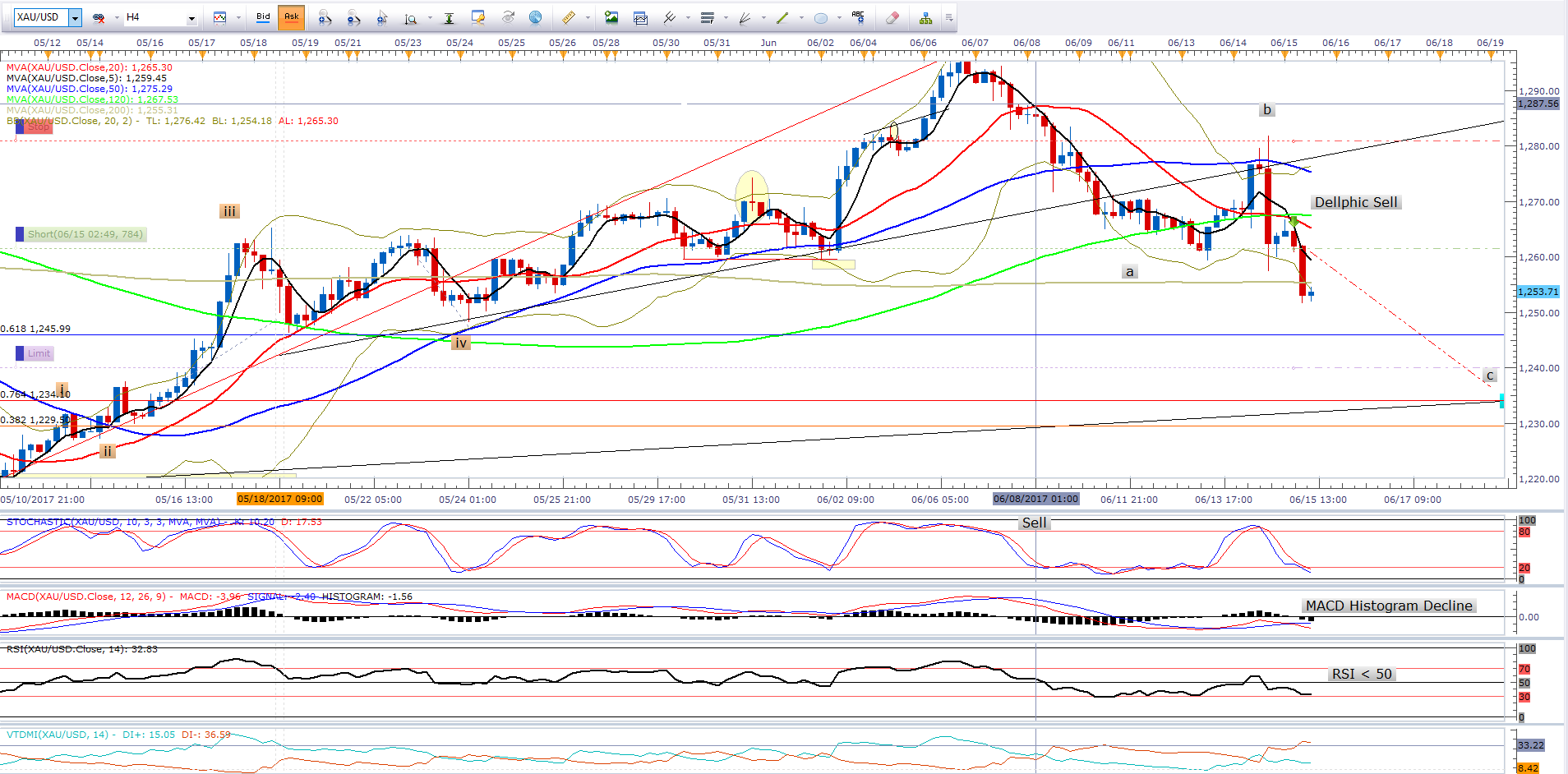Image resolution: width=1568 pixels, height=774 pixels.
Task: Select the ellipse shape tool
Action: click(x=820, y=17)
